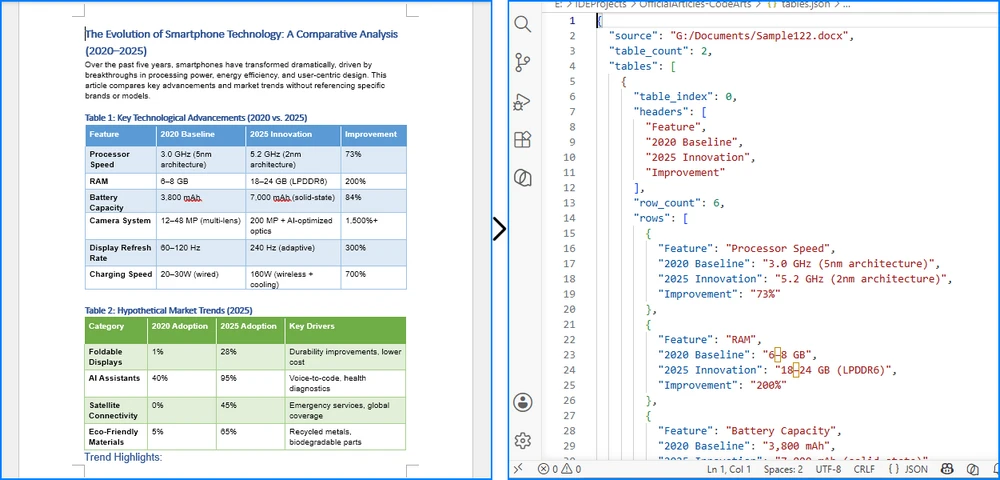This screenshot has width=1000, height=480.
Task: Click the Copilot status icon in the status bar
Action: [948, 469]
